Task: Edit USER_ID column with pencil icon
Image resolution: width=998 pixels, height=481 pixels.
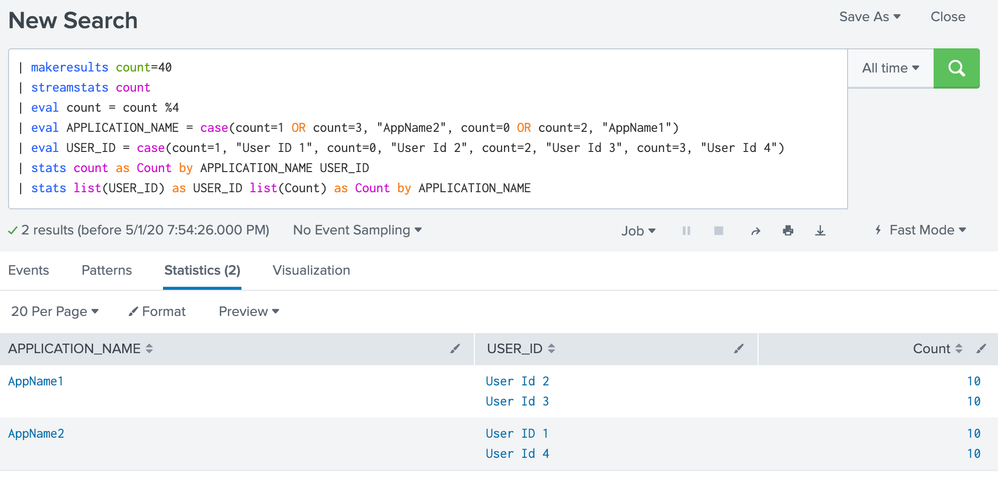Action: point(739,349)
